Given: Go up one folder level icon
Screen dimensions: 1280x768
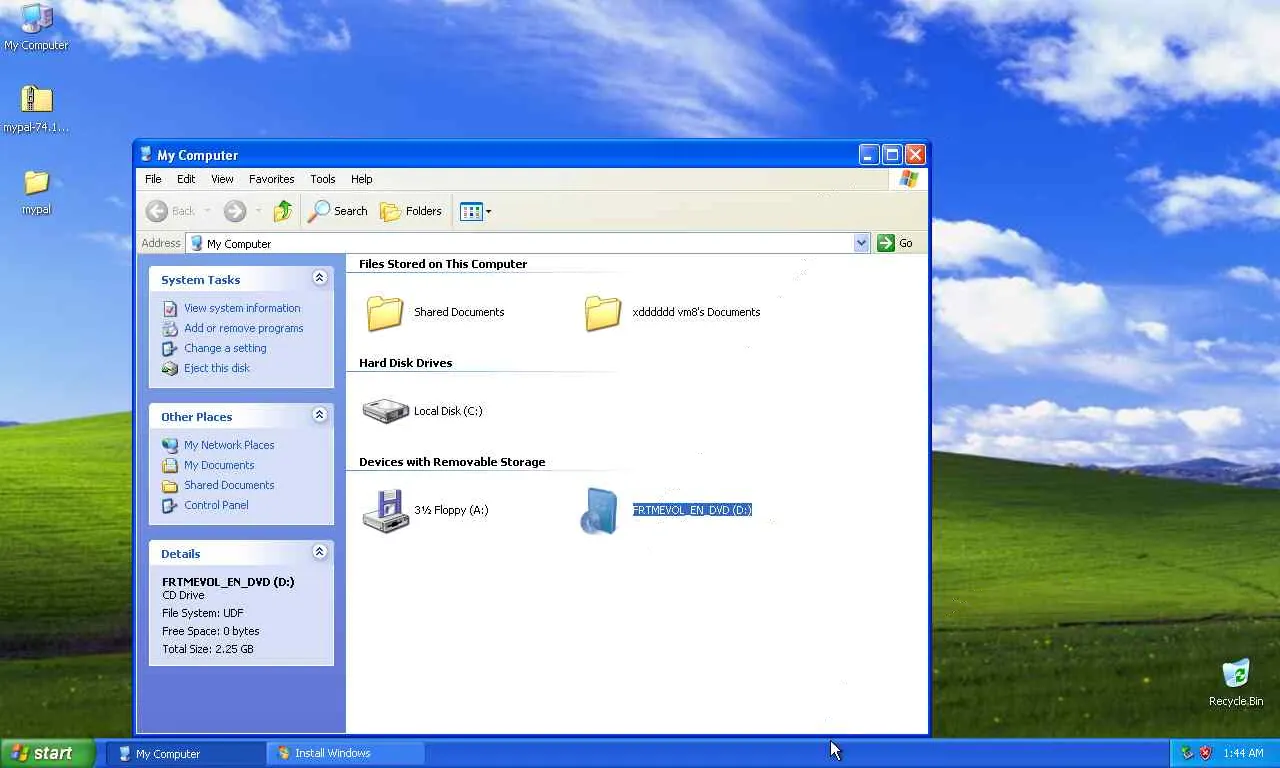Looking at the screenshot, I should click(x=283, y=211).
